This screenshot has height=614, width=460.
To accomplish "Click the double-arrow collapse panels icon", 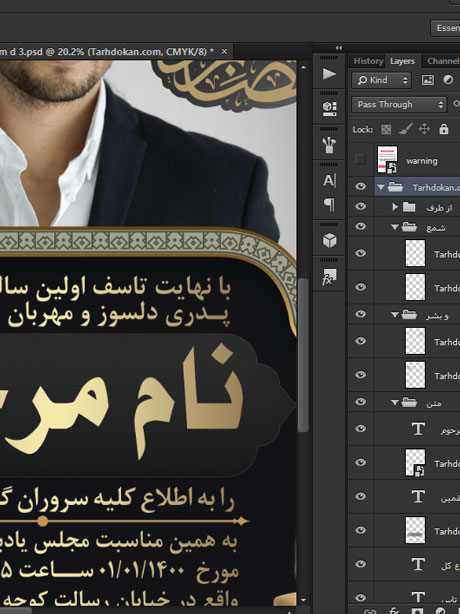I will pos(339,48).
